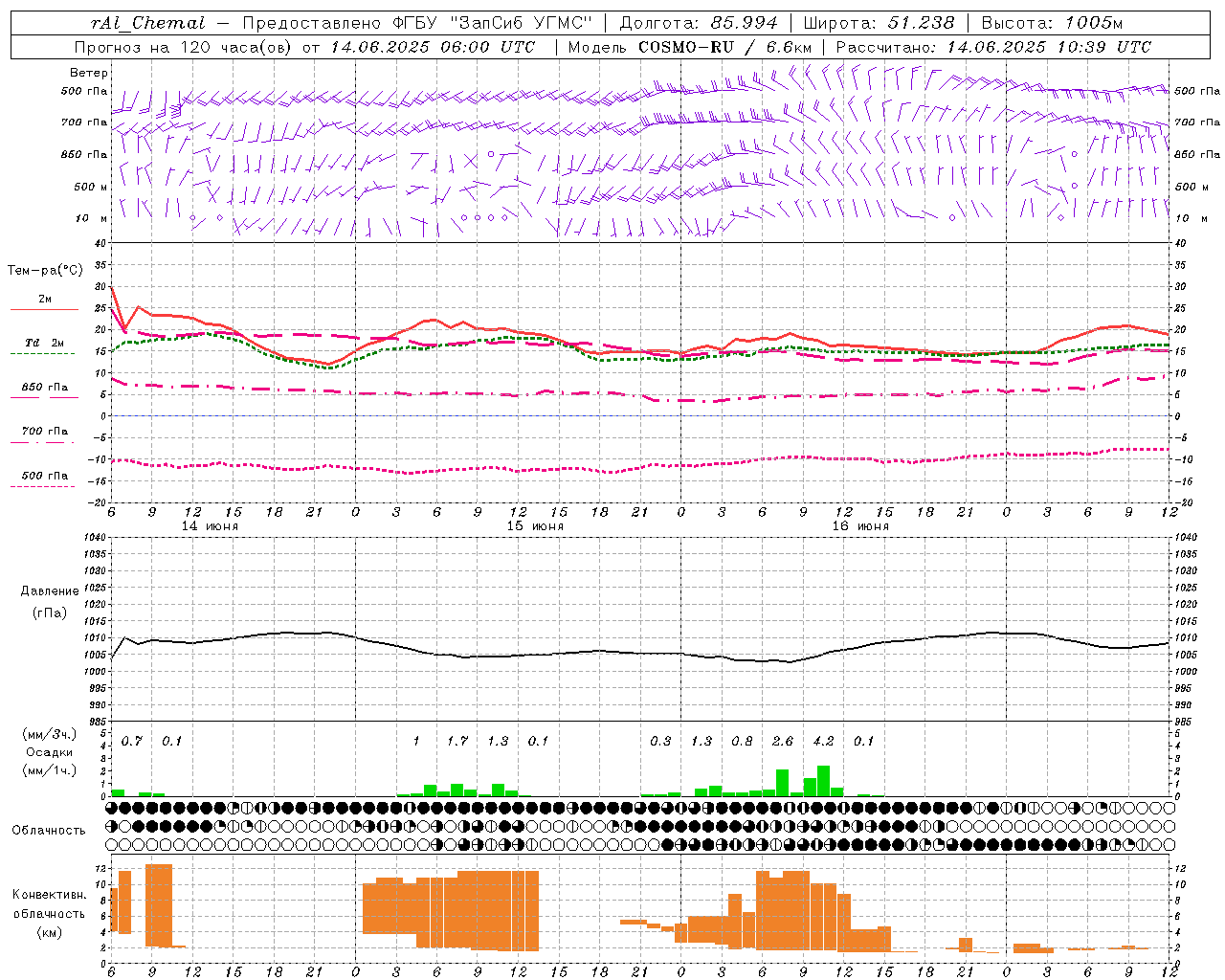This screenshot has width=1225, height=980.
Task: Click the Широта: 51.238 value
Action: [879, 23]
